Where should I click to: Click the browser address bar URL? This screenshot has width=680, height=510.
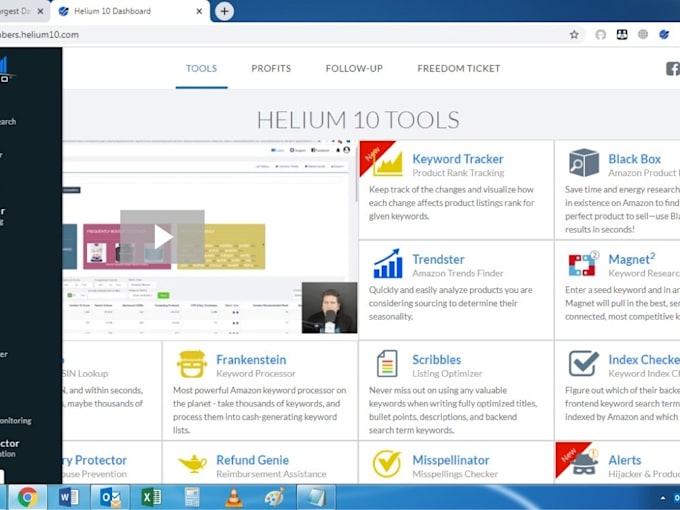(39, 35)
